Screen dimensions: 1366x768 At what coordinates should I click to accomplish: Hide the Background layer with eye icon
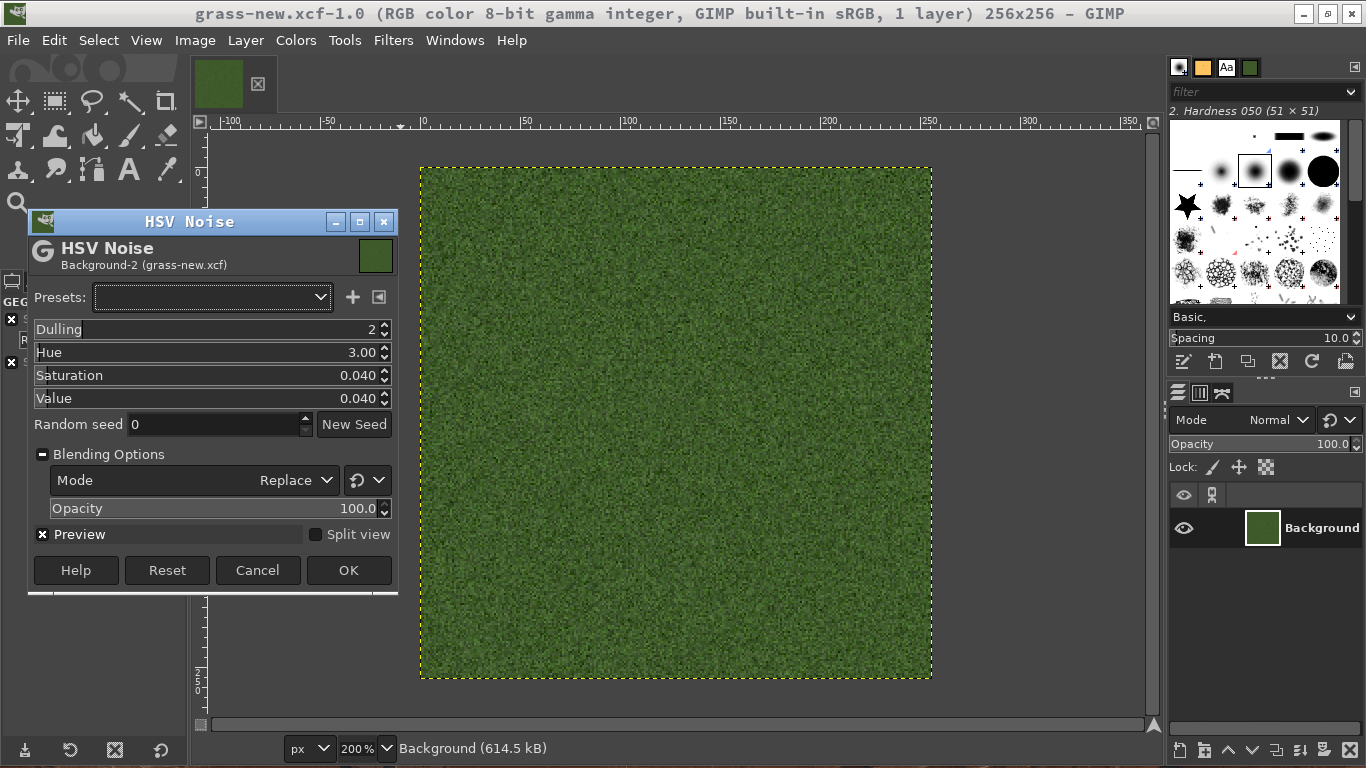pyautogui.click(x=1184, y=528)
